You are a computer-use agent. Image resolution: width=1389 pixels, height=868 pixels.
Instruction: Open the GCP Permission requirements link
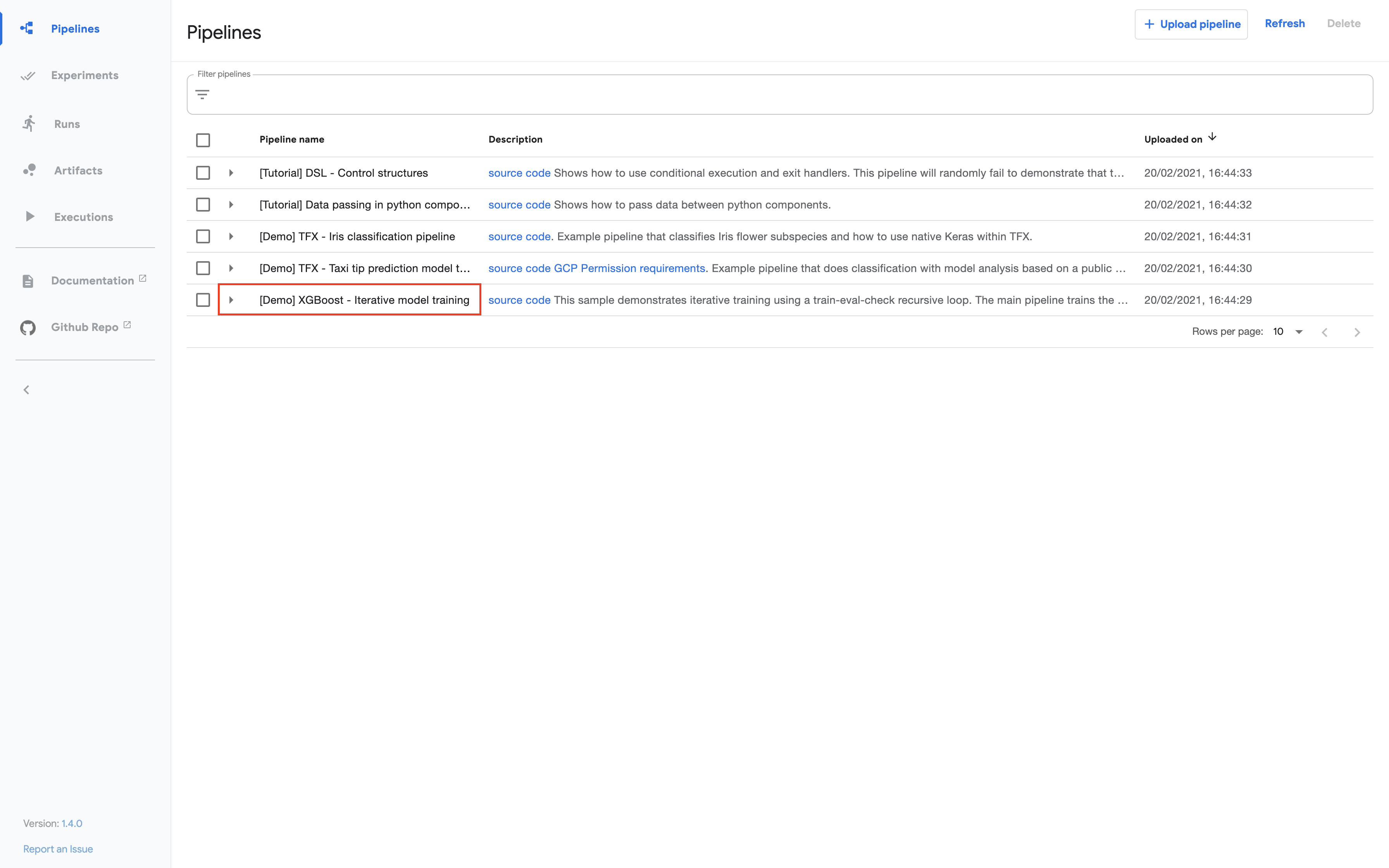click(x=629, y=268)
